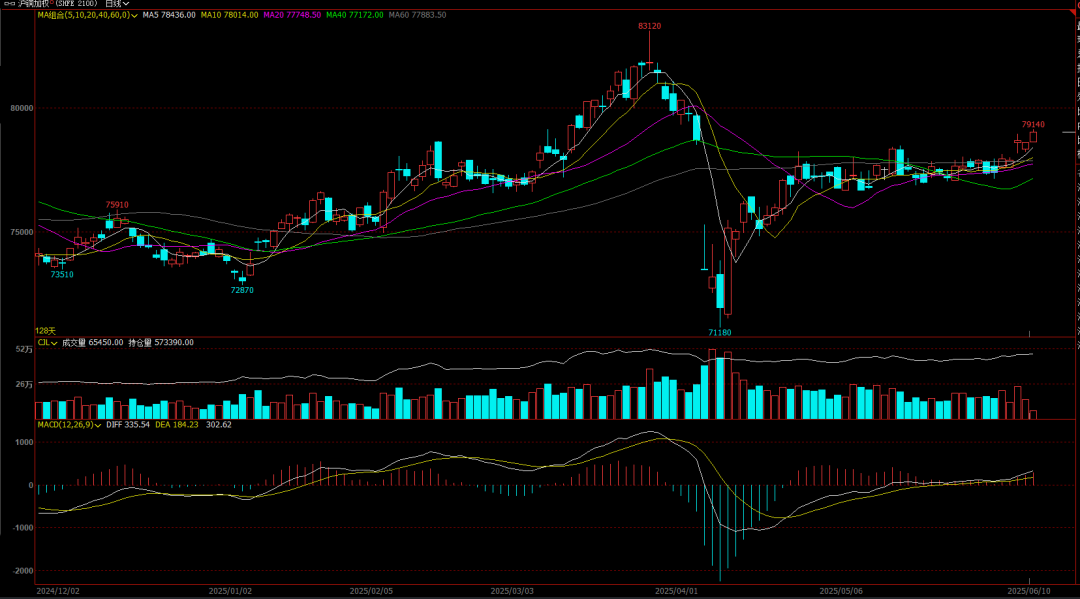
Task: Click the 128天 day count label
Action: point(45,331)
